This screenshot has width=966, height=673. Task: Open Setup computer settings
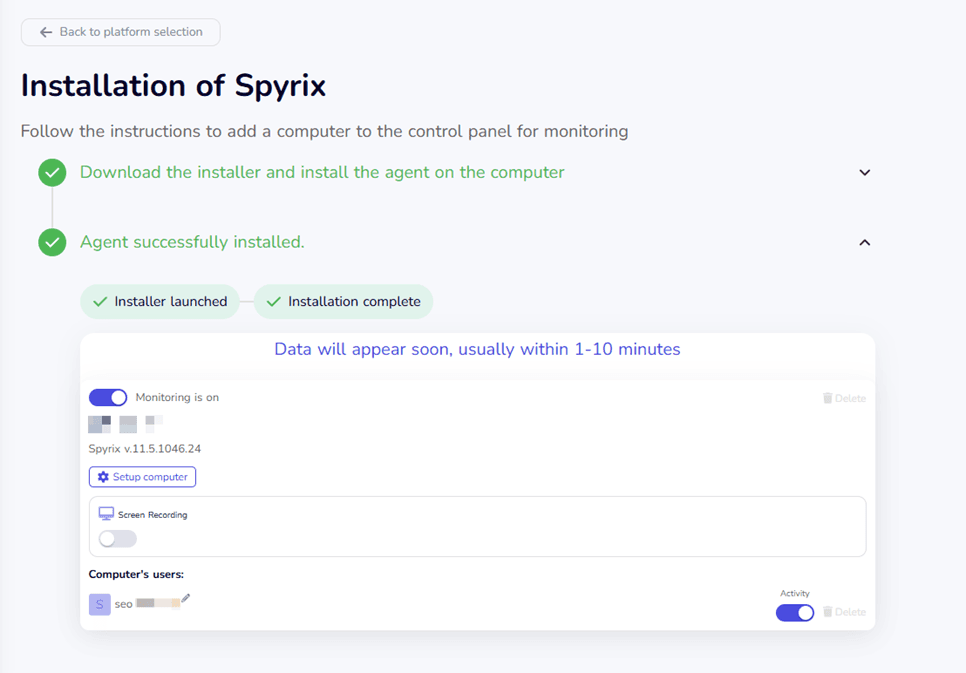click(x=142, y=477)
